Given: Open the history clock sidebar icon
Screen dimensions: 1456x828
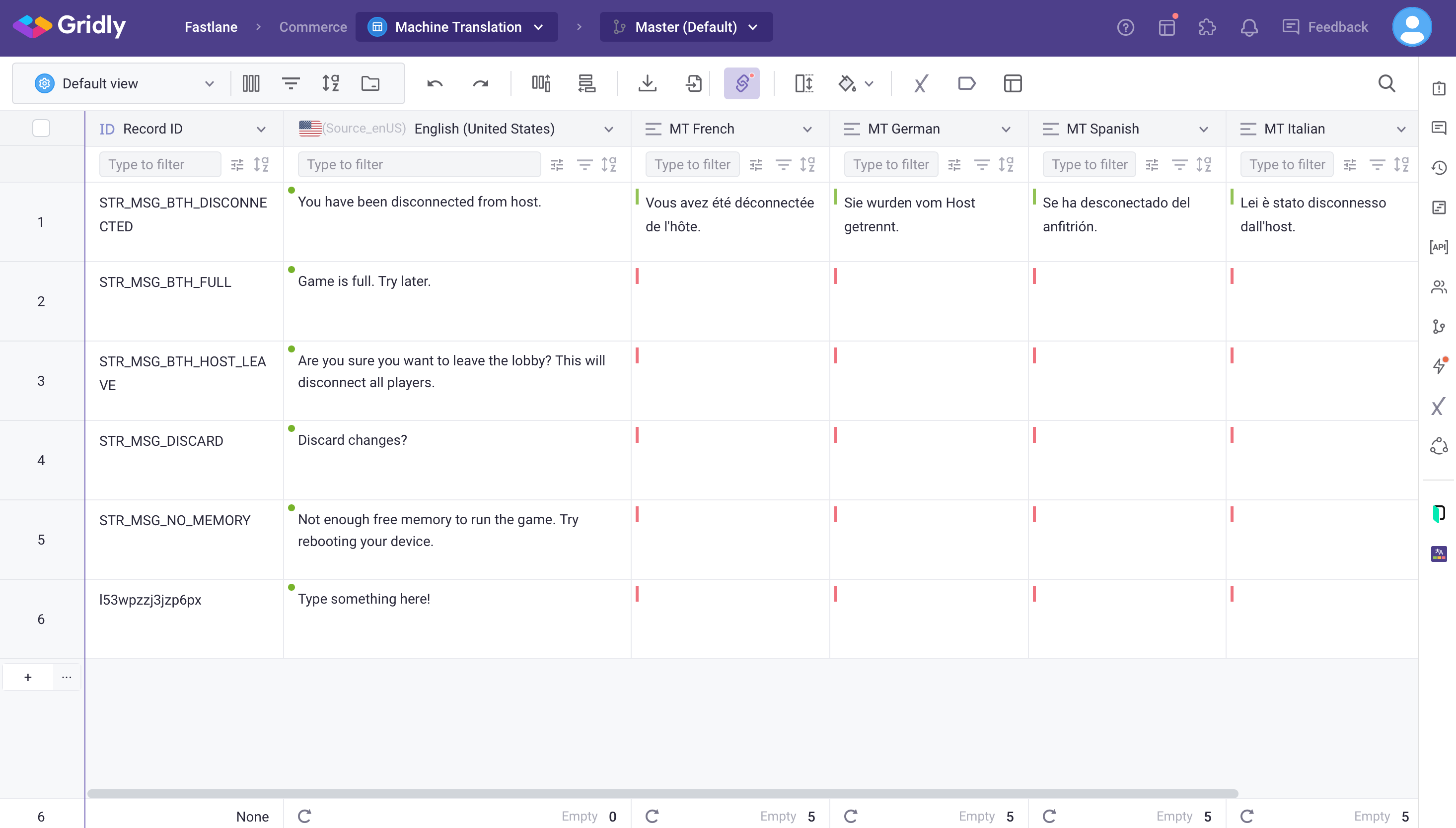Looking at the screenshot, I should click(x=1438, y=168).
